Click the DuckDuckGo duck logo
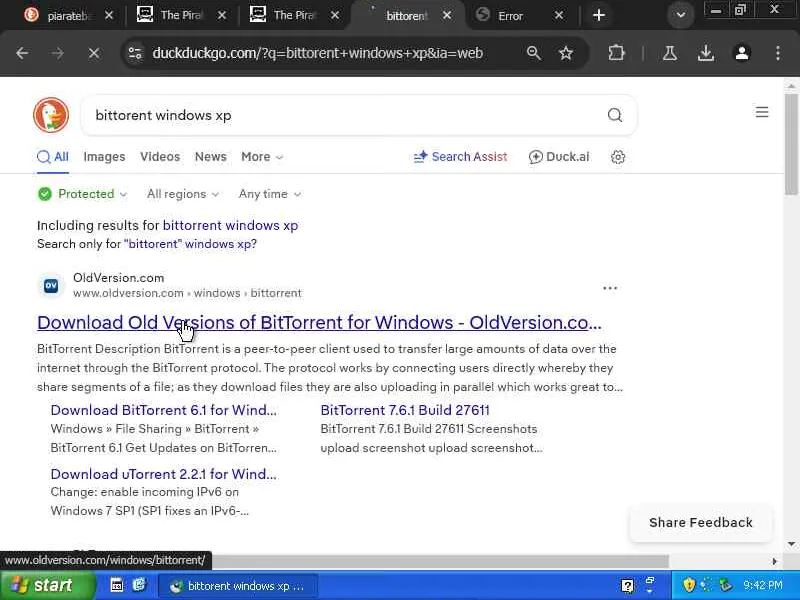The height and width of the screenshot is (600, 800). [51, 115]
